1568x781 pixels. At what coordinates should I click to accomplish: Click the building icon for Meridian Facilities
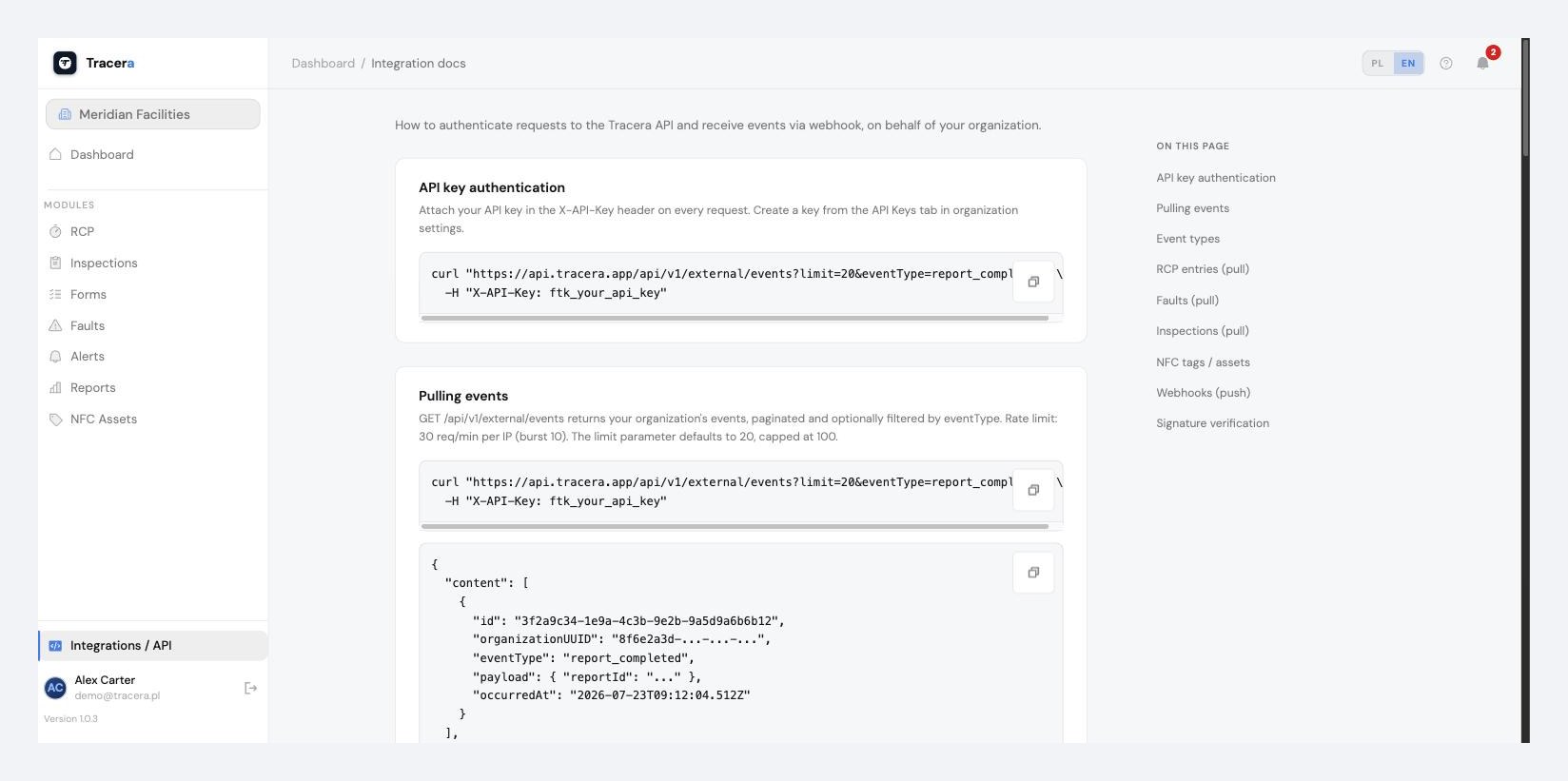click(x=65, y=114)
